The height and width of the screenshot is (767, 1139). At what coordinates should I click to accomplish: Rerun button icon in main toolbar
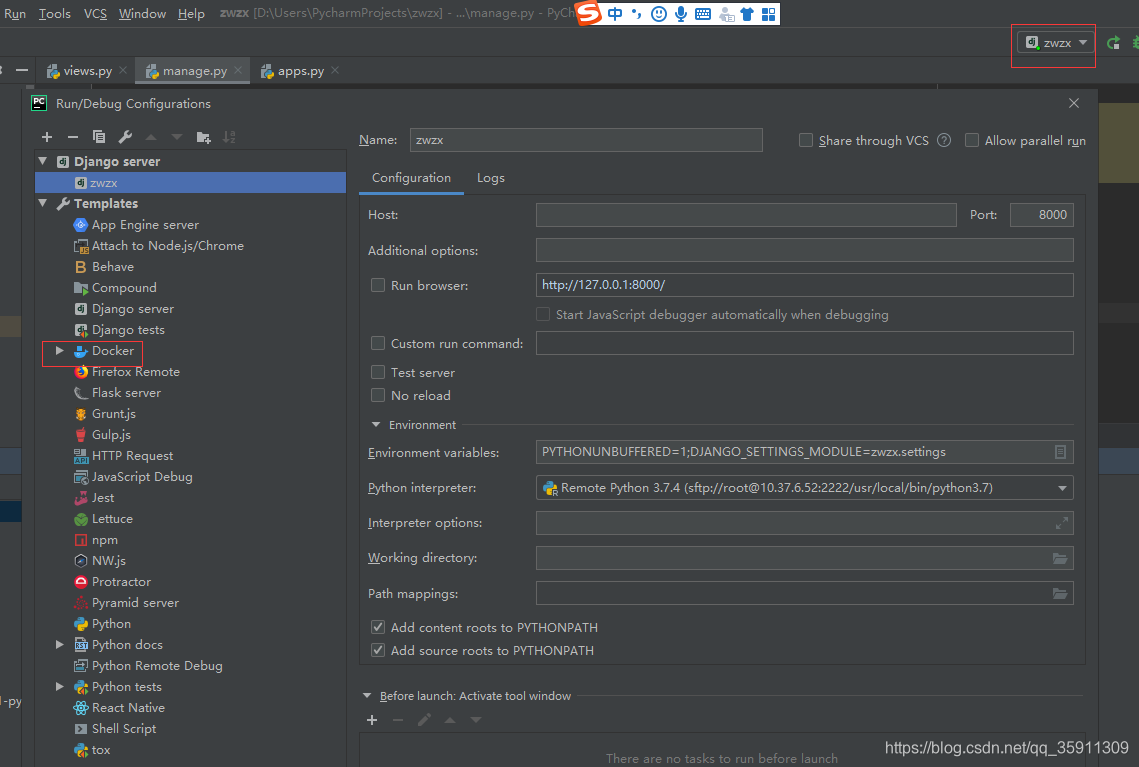point(1113,43)
